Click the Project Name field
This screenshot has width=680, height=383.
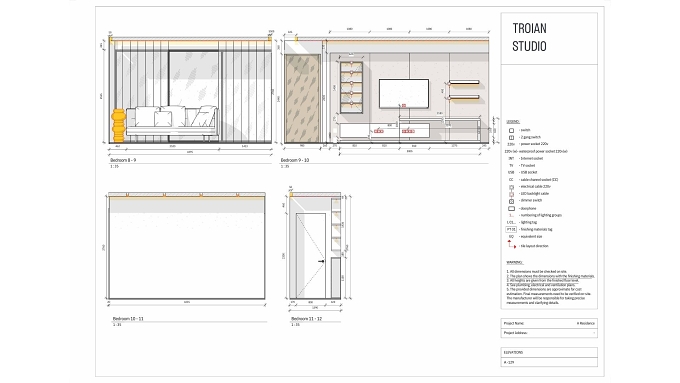pyautogui.click(x=549, y=323)
